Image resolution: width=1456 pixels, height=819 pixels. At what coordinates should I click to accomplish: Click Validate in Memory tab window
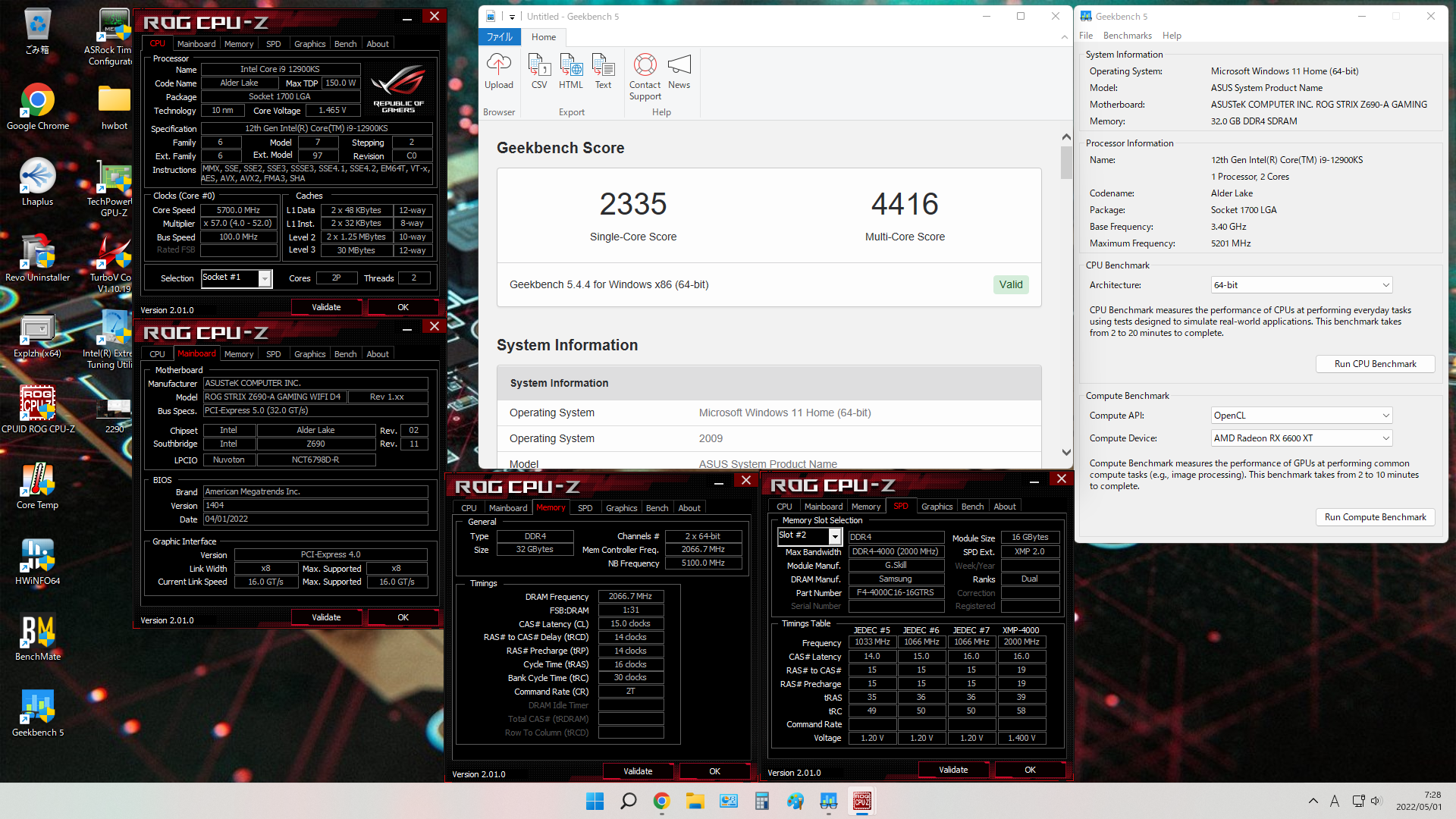(638, 771)
